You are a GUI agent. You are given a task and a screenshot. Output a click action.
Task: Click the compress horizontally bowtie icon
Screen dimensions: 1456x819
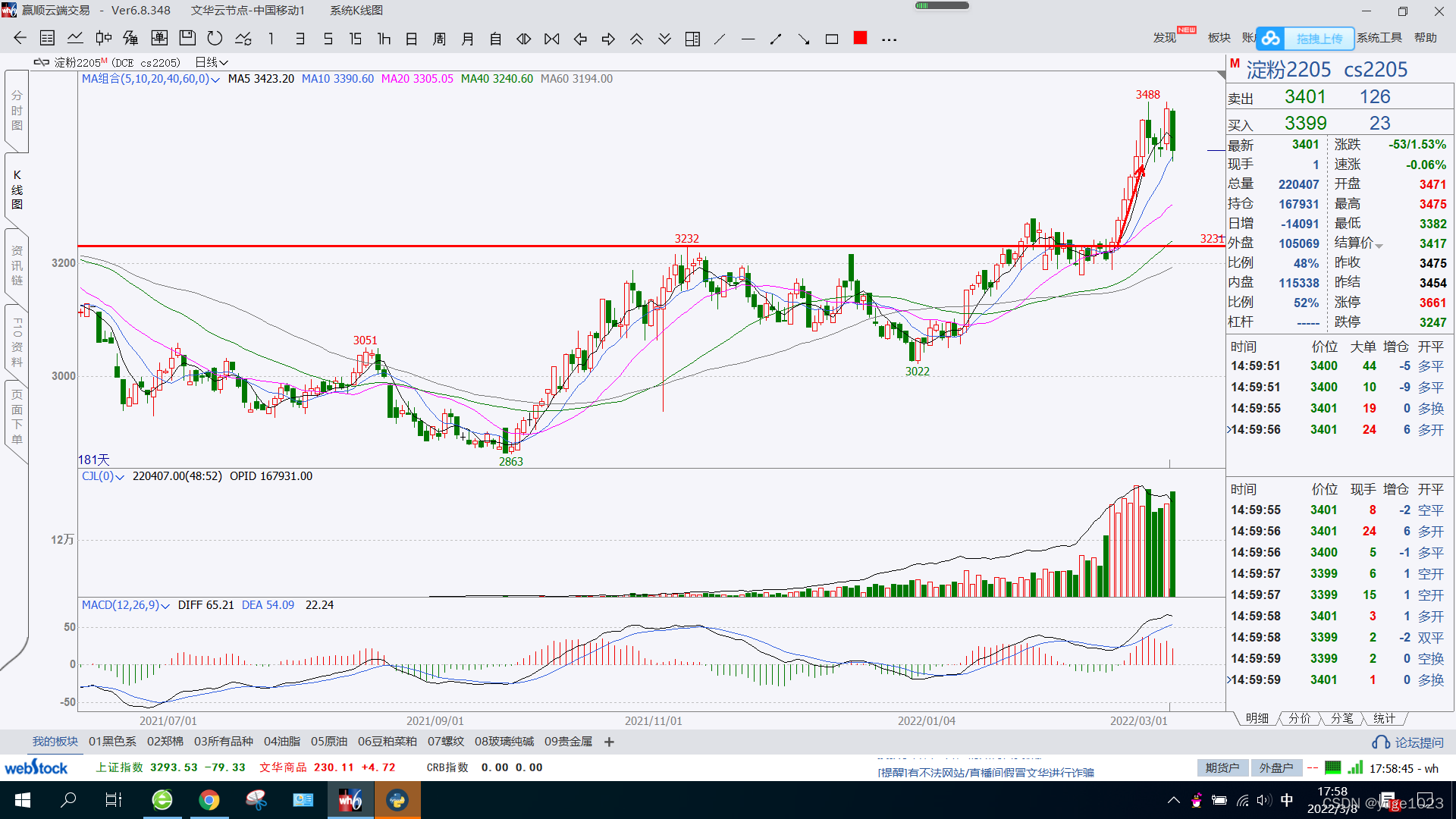[x=552, y=39]
